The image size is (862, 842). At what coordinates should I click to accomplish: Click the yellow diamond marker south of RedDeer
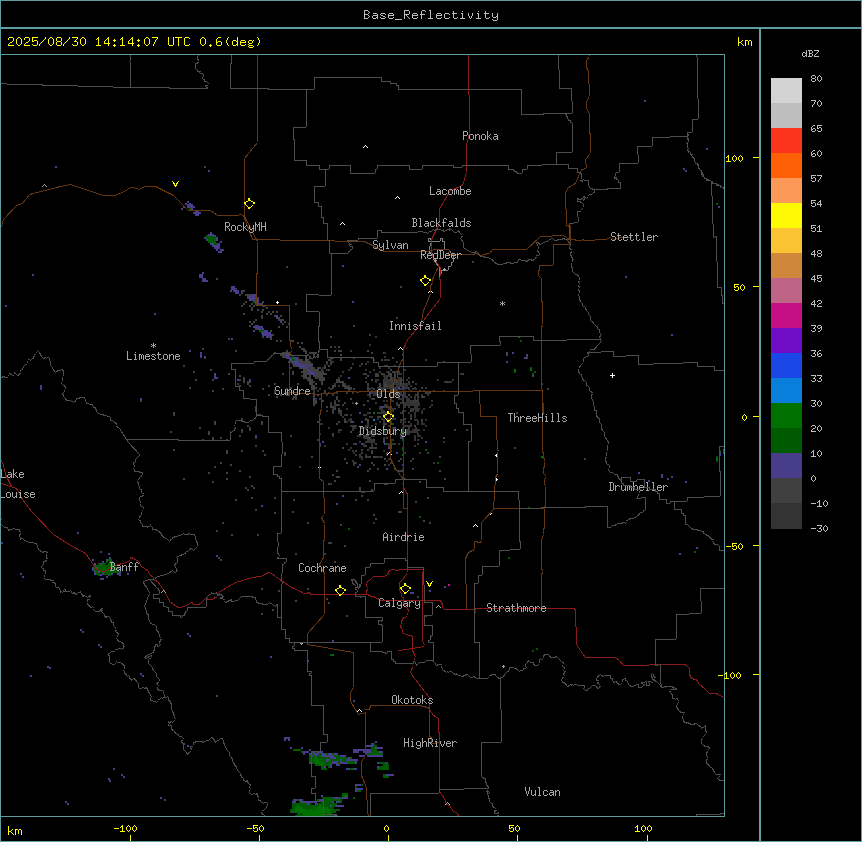pos(425,281)
